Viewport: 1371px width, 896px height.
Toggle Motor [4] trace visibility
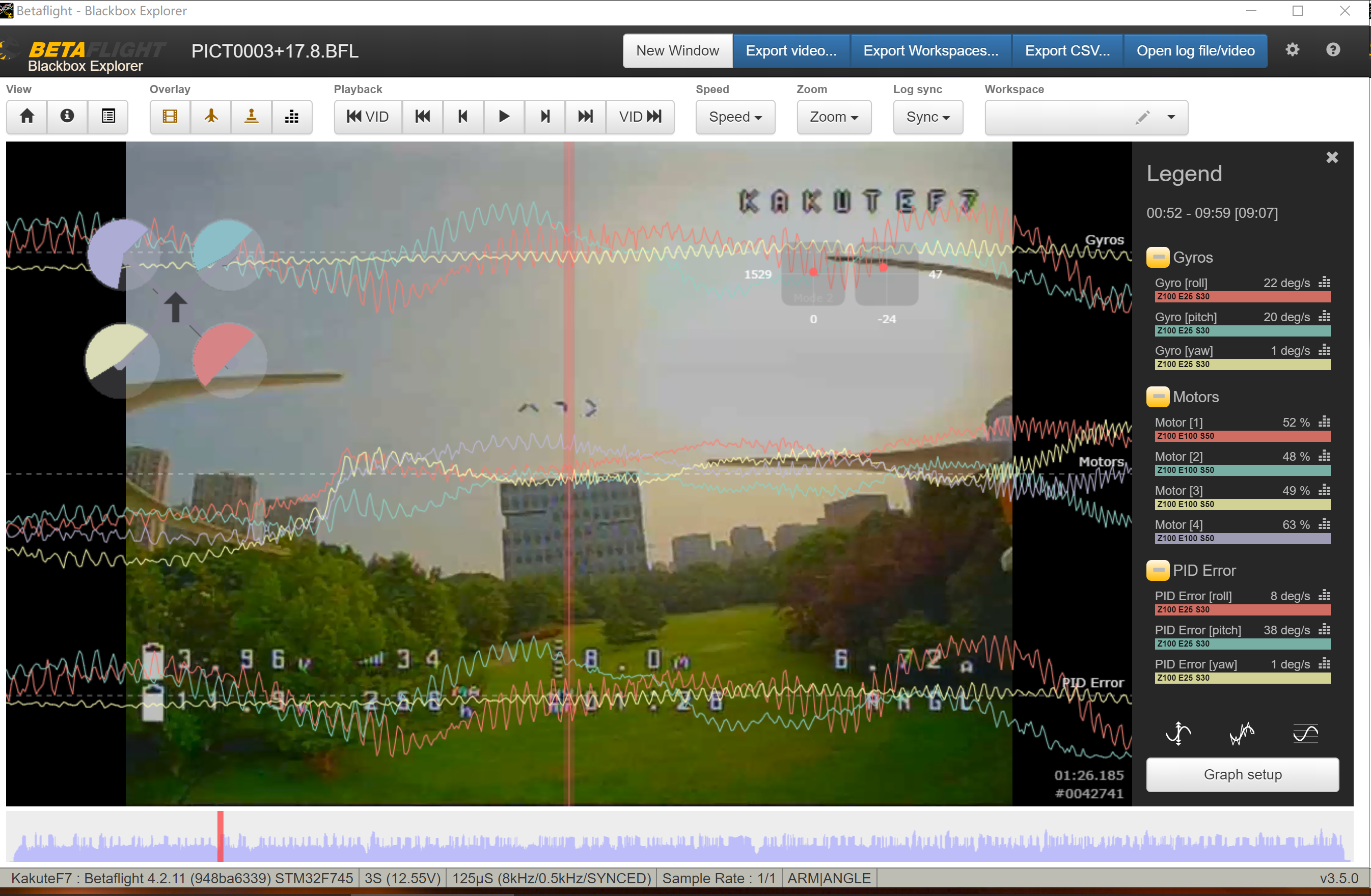coord(1178,524)
